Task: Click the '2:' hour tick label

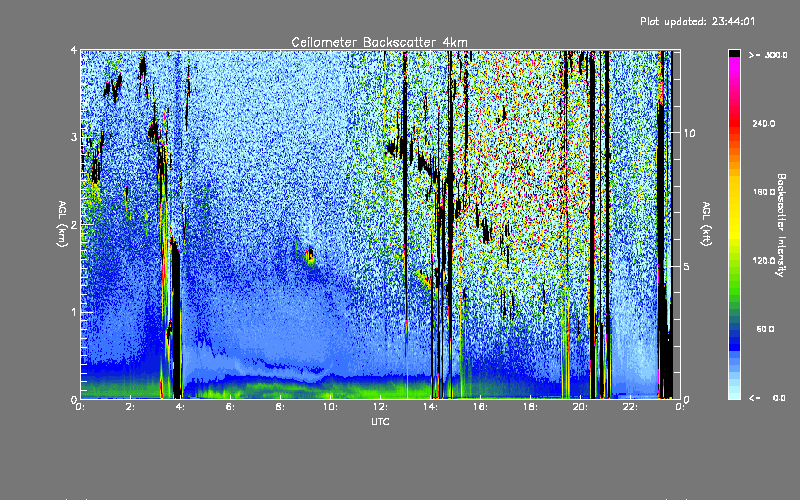Action: [x=131, y=407]
